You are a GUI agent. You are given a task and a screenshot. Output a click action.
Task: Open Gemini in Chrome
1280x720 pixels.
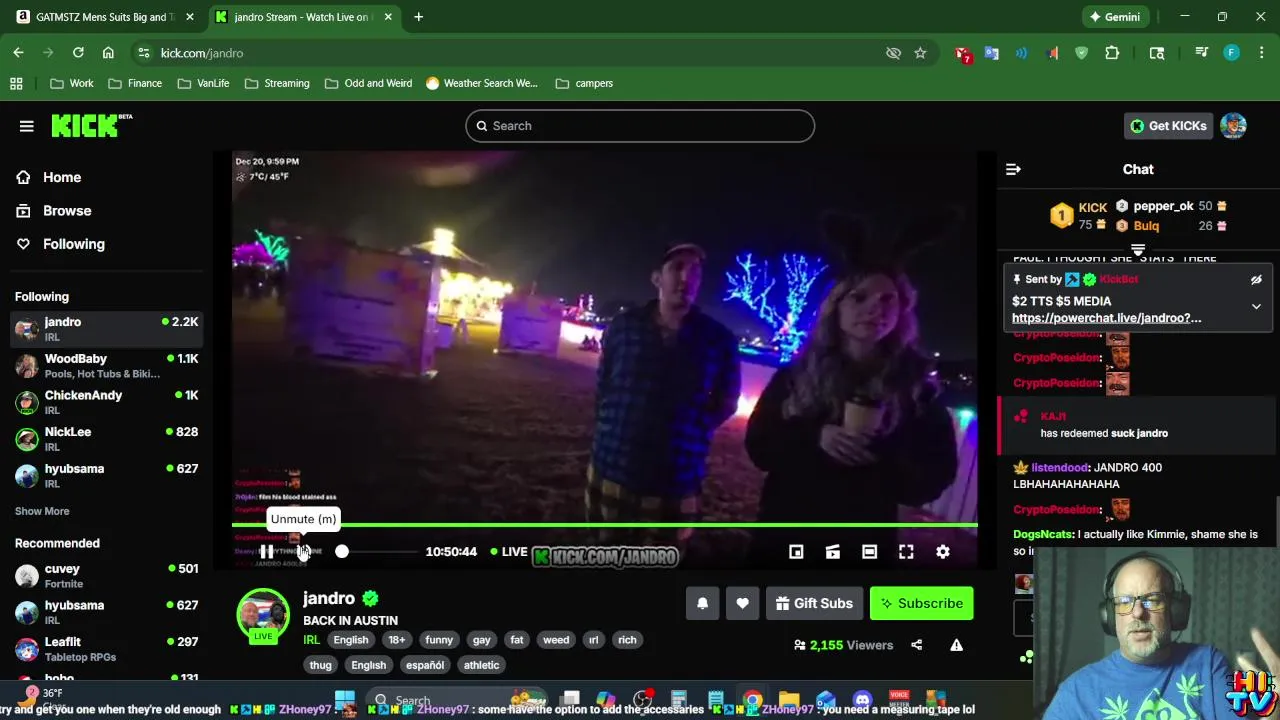1115,17
